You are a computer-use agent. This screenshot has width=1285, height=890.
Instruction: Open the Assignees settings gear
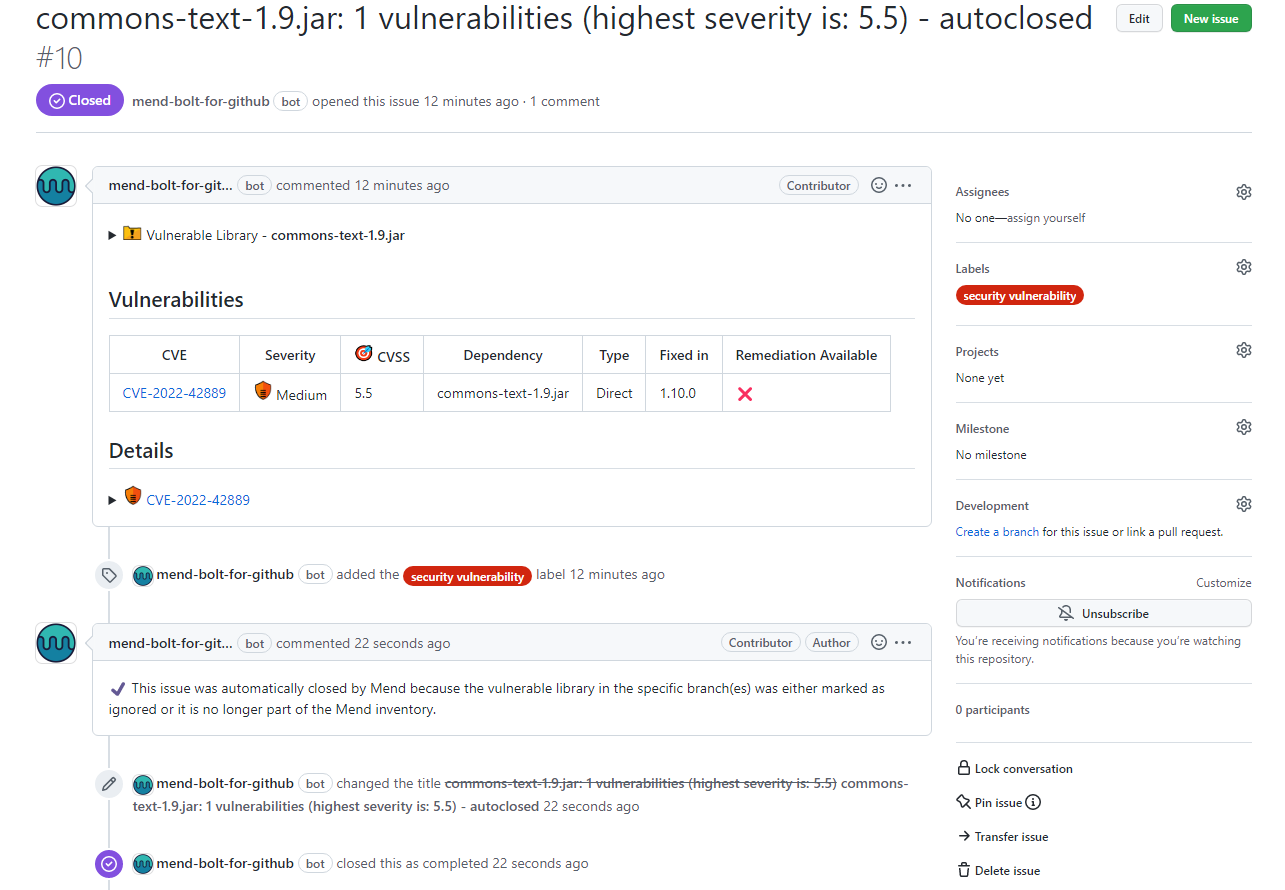[x=1243, y=192]
